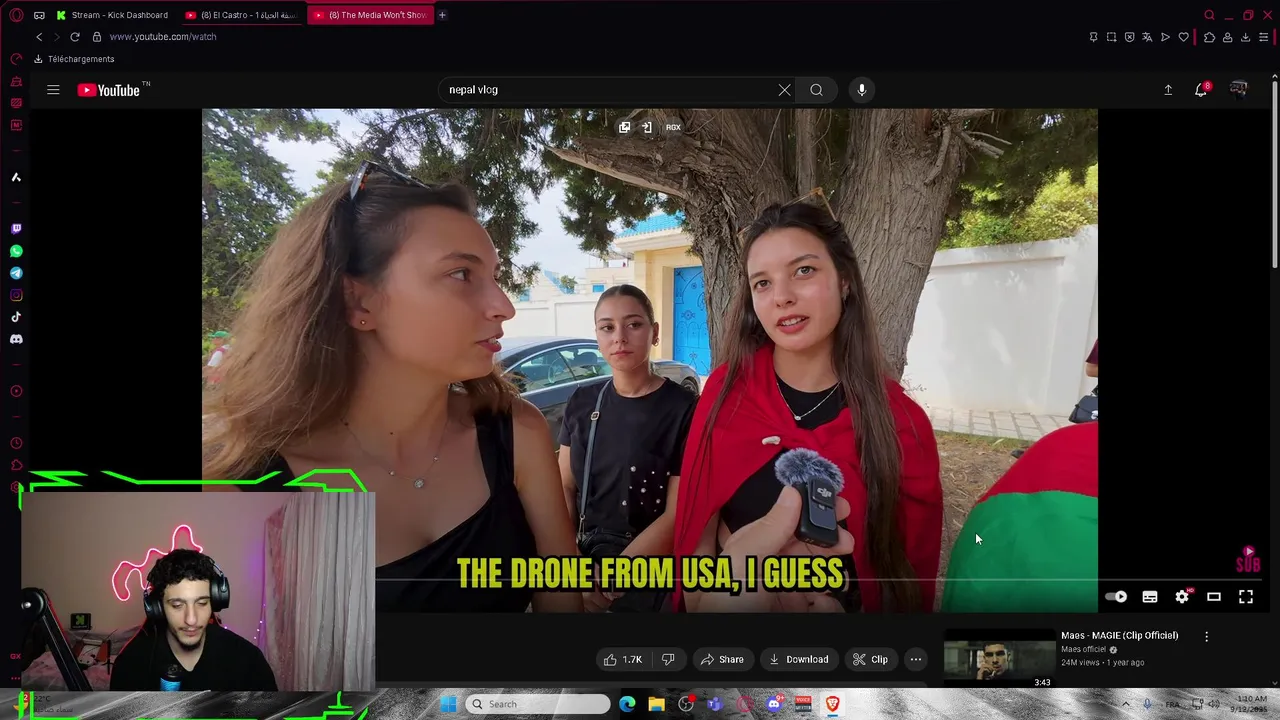The image size is (1280, 720).
Task: Search tabs with magnifier in title bar
Action: (x=1209, y=15)
